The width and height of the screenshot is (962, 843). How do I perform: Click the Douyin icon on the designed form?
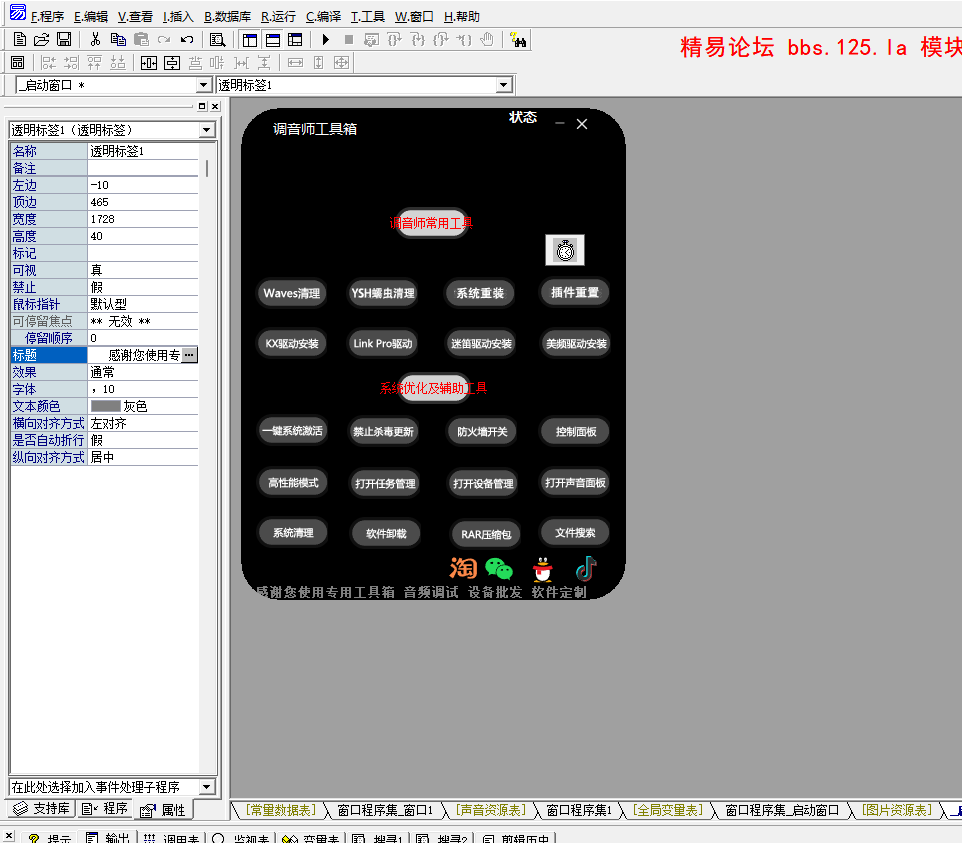585,567
